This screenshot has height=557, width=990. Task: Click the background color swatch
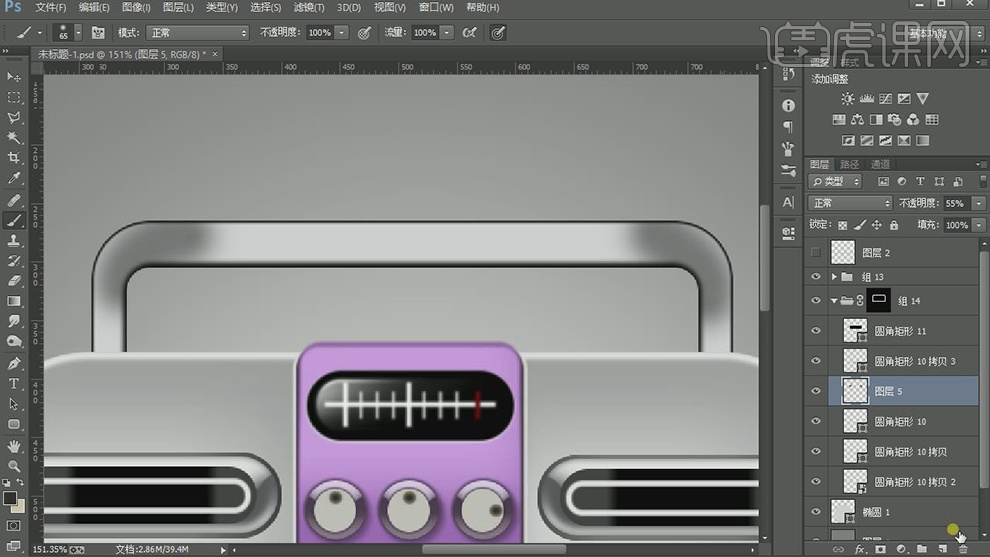tap(18, 506)
